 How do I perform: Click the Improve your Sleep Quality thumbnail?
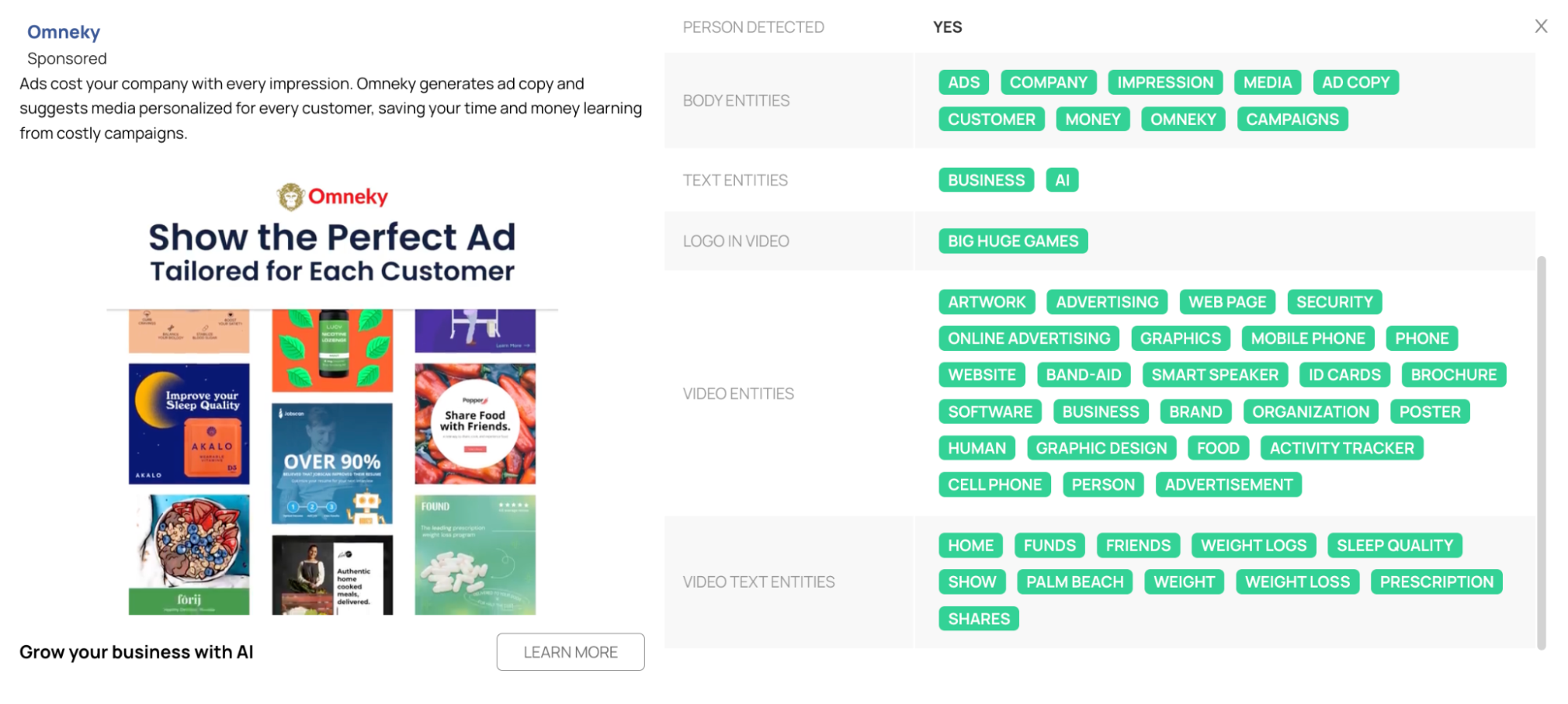pos(189,424)
